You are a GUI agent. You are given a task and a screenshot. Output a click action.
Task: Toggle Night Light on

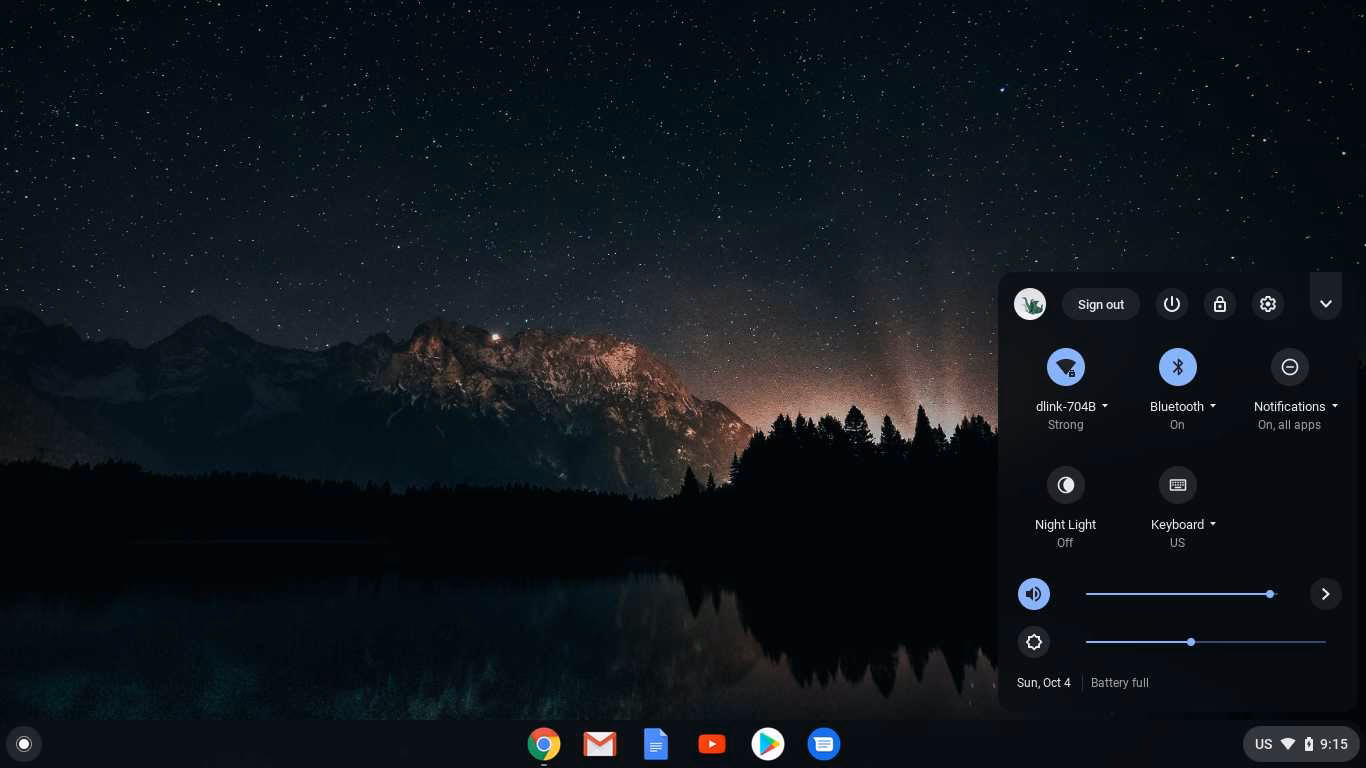(x=1065, y=485)
